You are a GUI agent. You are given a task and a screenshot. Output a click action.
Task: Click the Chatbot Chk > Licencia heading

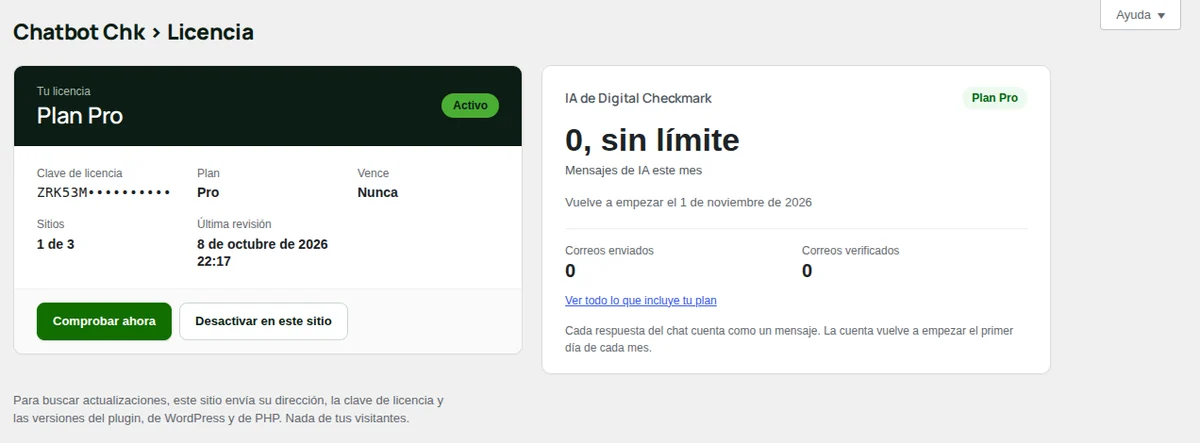133,32
